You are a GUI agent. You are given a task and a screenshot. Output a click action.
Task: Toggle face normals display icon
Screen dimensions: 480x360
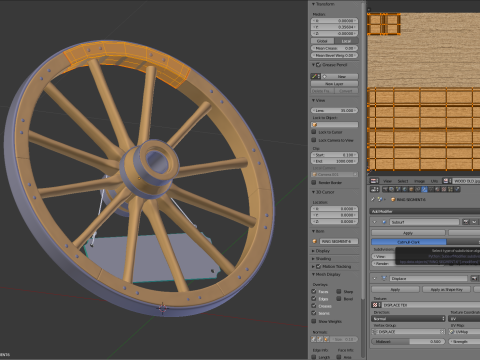click(x=326, y=339)
